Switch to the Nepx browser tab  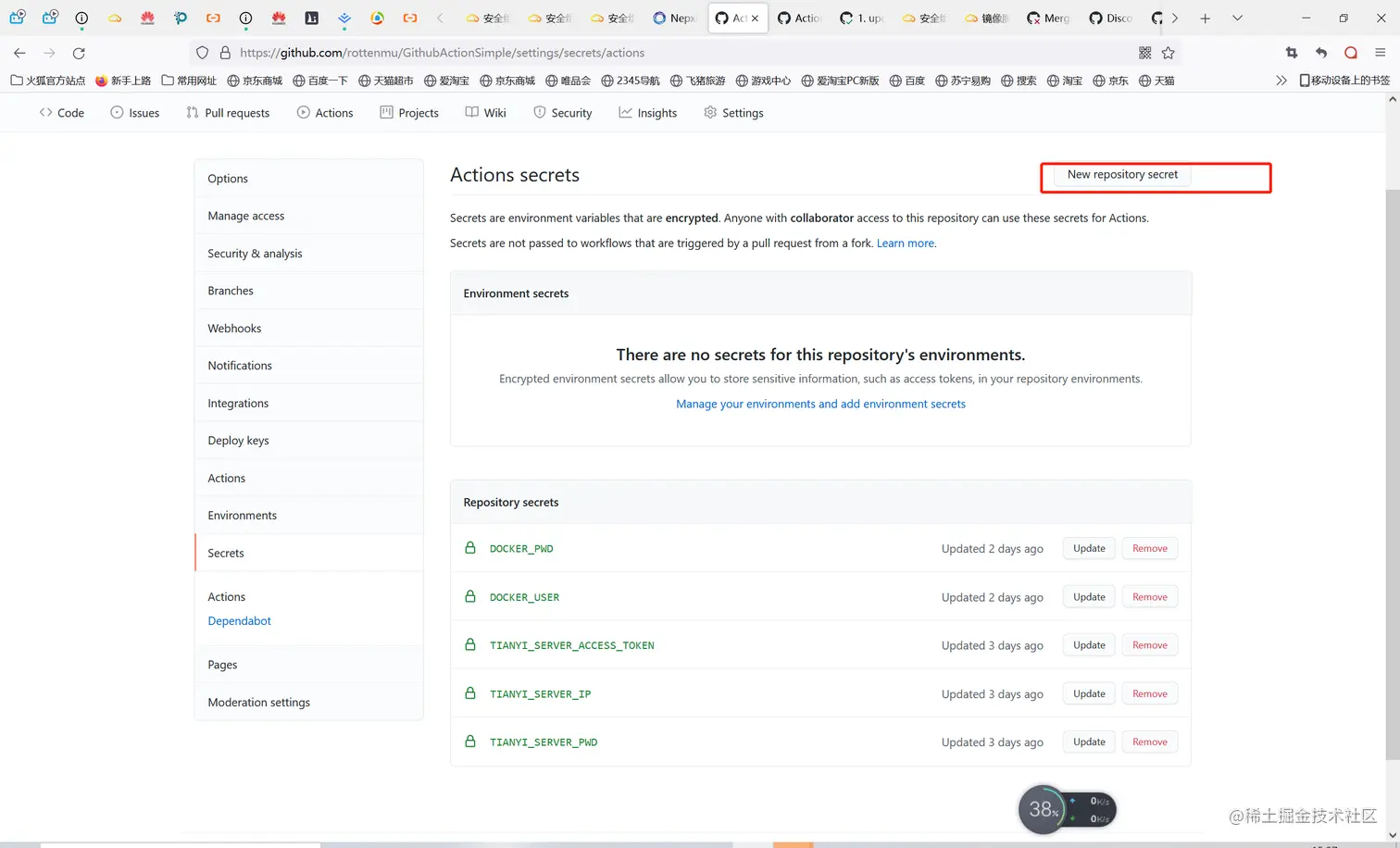point(674,18)
